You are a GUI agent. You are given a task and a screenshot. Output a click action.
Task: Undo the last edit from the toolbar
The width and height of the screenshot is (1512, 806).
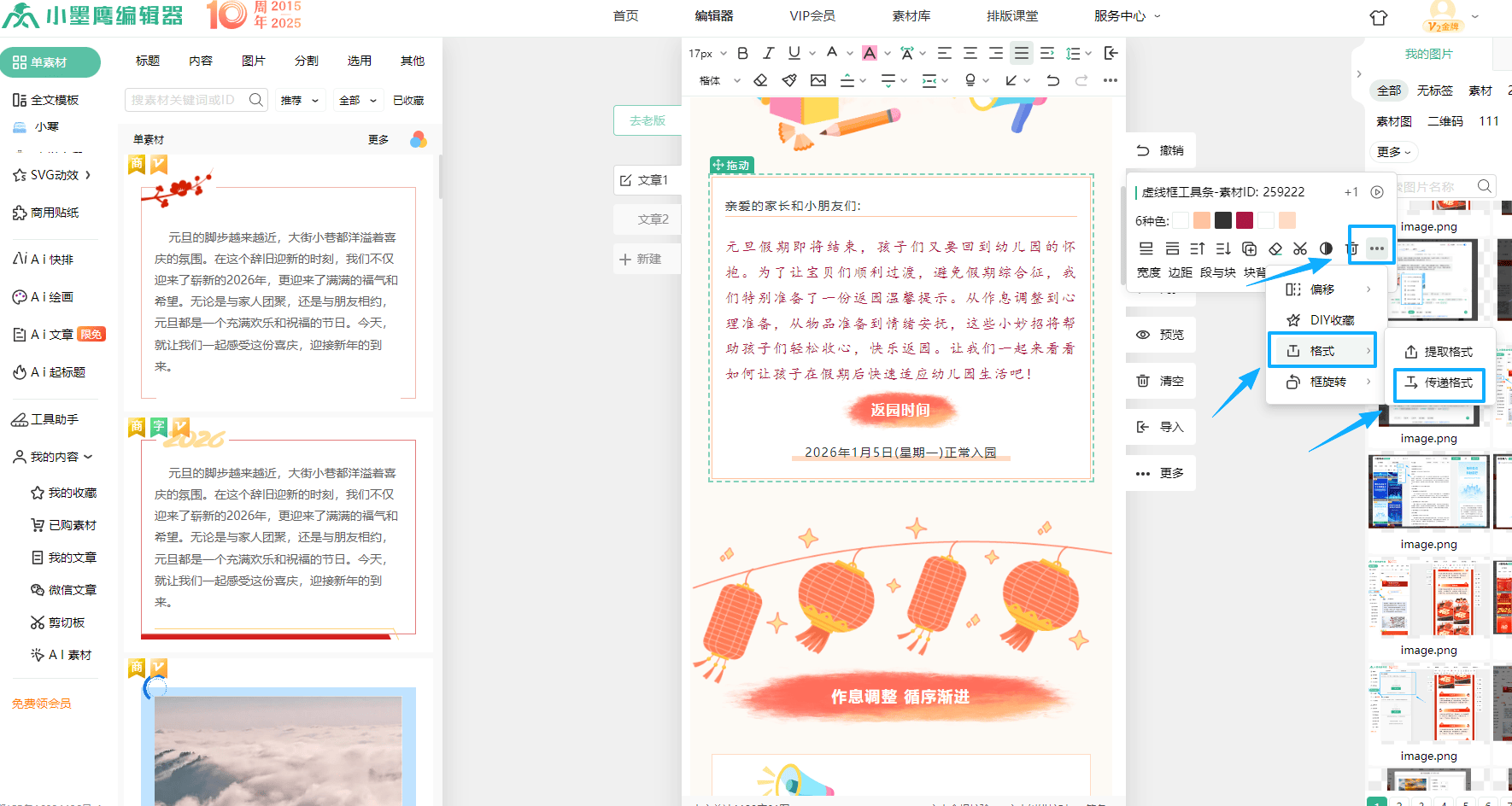(1053, 80)
